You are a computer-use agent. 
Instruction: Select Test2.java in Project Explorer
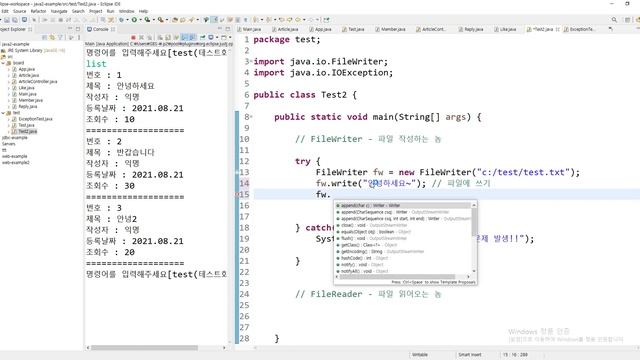pos(27,131)
